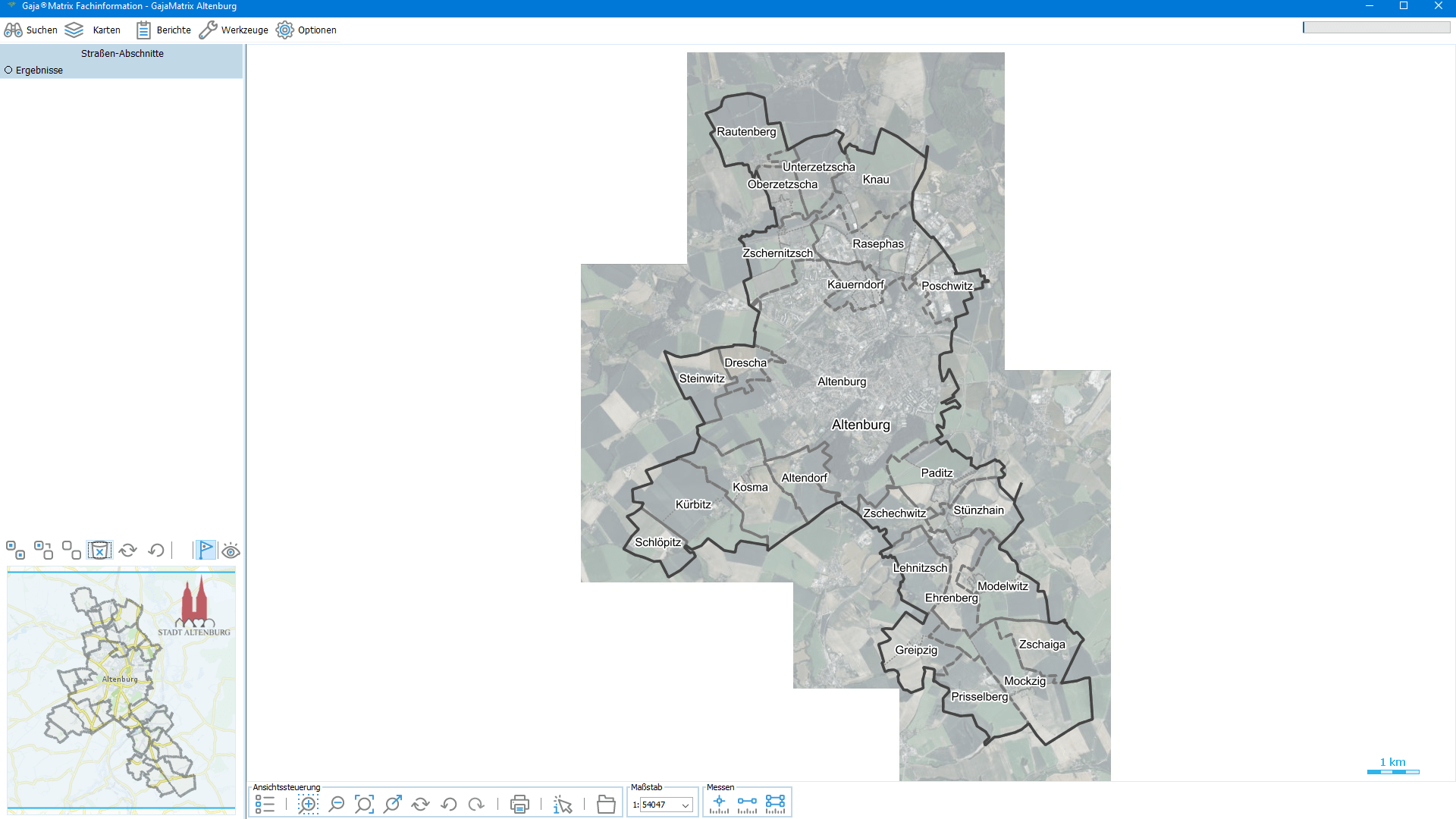Click the measure point coordinate tool

(719, 804)
